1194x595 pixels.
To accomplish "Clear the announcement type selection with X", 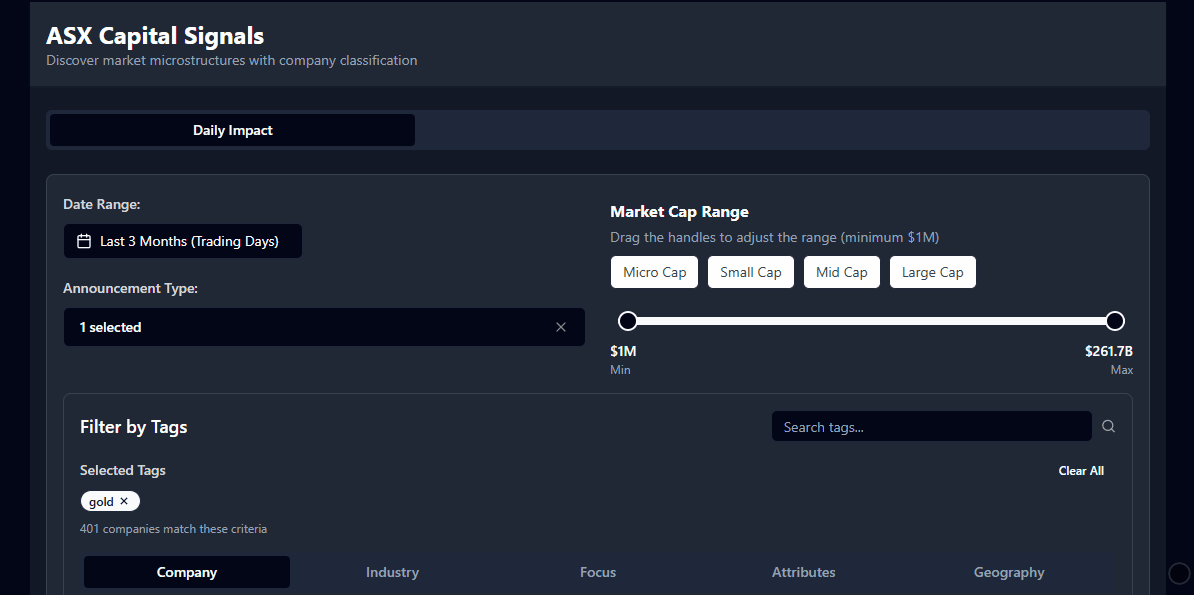I will click(x=561, y=327).
